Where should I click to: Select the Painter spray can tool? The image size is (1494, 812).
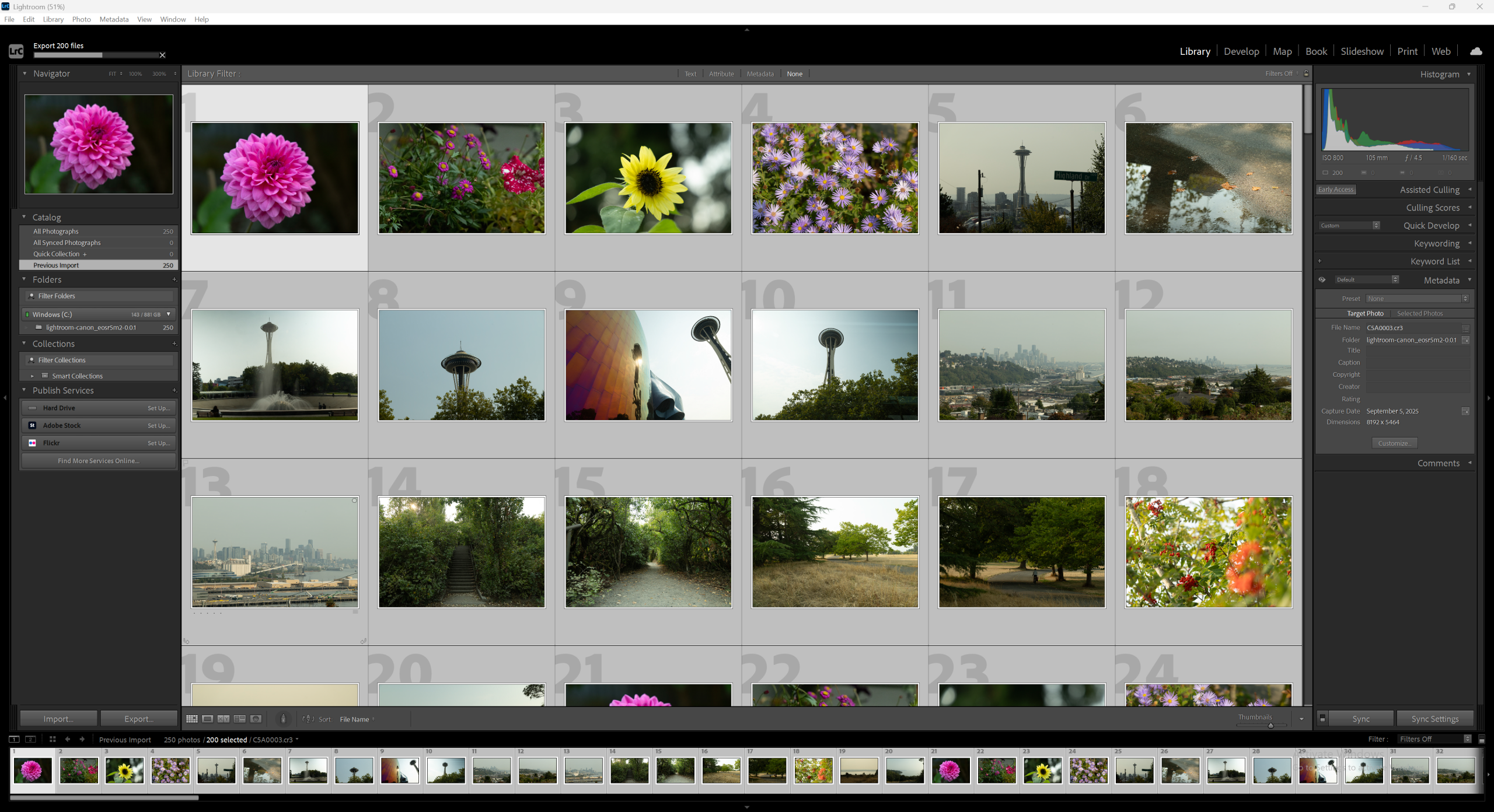coord(283,719)
